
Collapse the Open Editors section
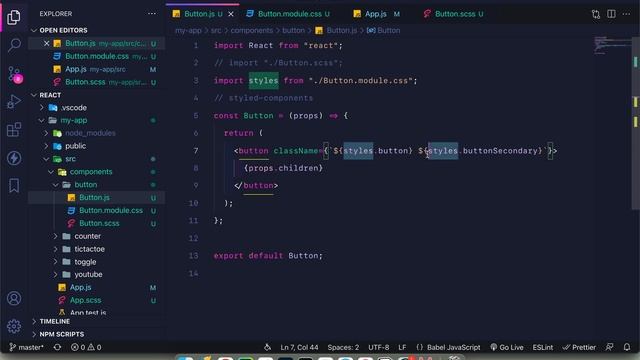63,30
